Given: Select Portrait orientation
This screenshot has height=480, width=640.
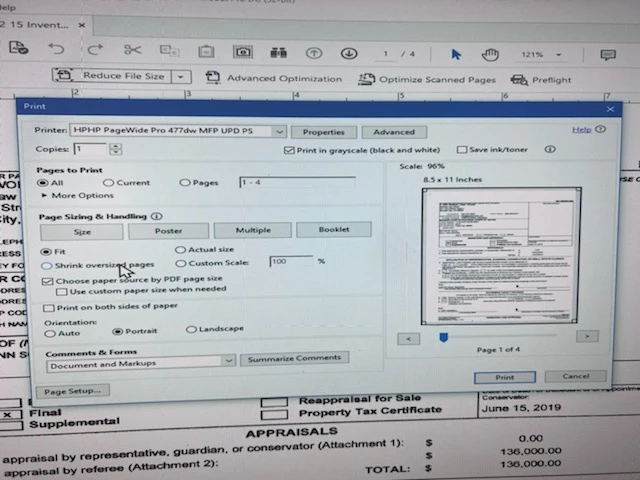Looking at the screenshot, I should click(x=117, y=331).
